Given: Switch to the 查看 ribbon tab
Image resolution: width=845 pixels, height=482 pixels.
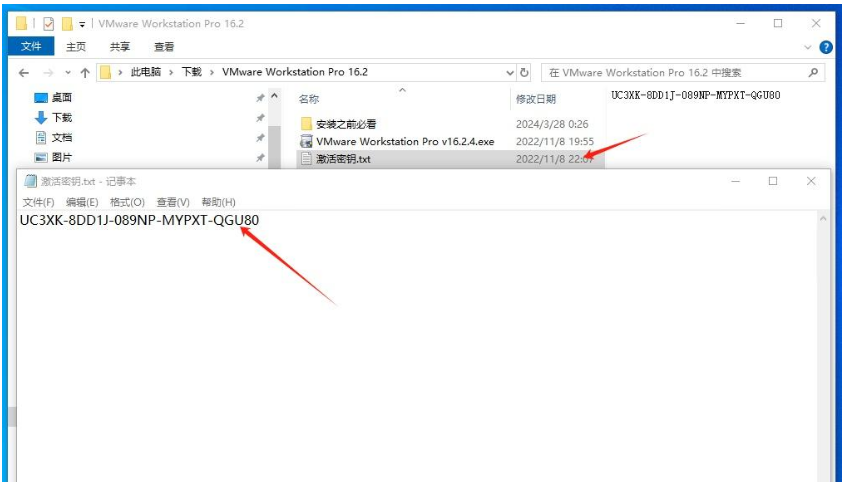Looking at the screenshot, I should 164,47.
